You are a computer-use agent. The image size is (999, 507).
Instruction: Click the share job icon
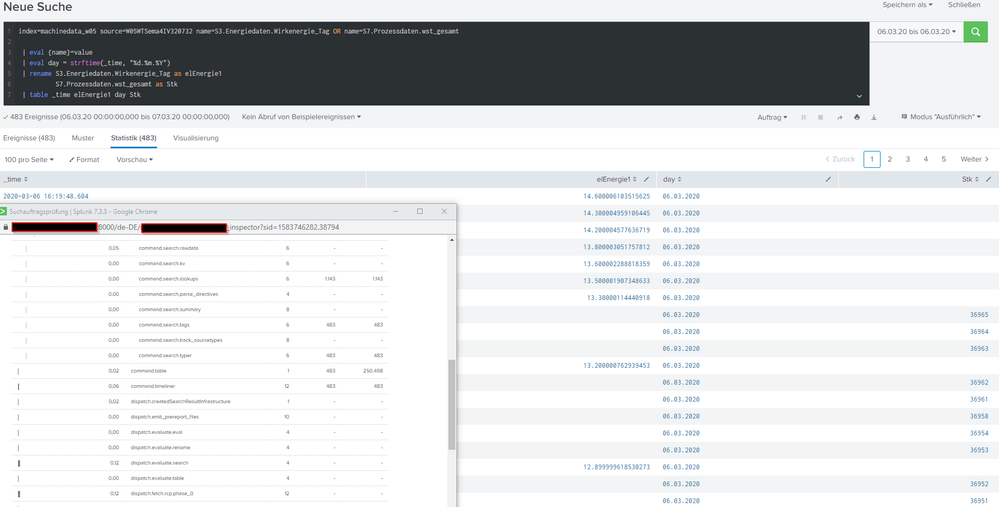[x=839, y=117]
